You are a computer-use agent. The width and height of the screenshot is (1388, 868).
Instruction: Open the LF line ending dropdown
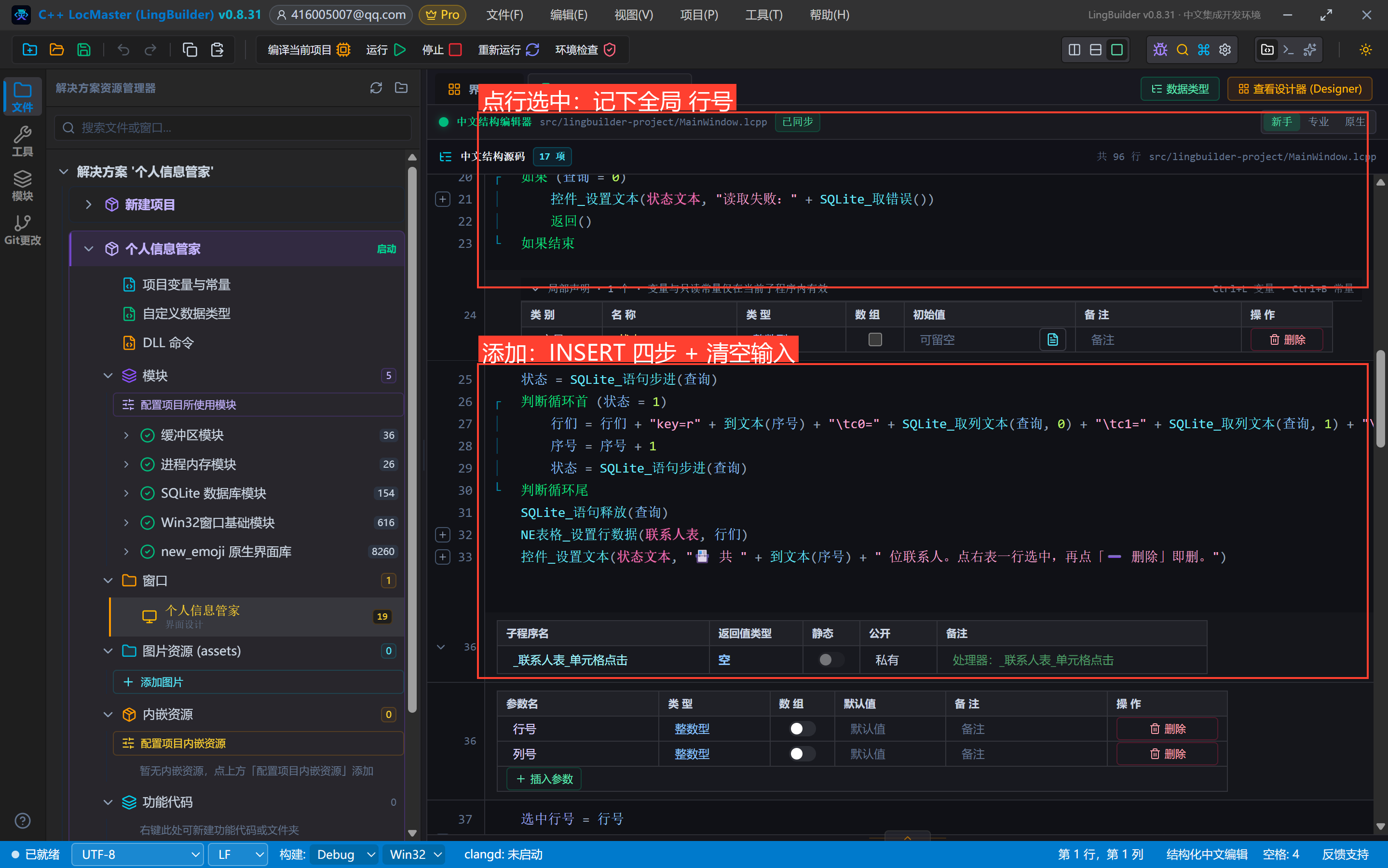coord(238,854)
